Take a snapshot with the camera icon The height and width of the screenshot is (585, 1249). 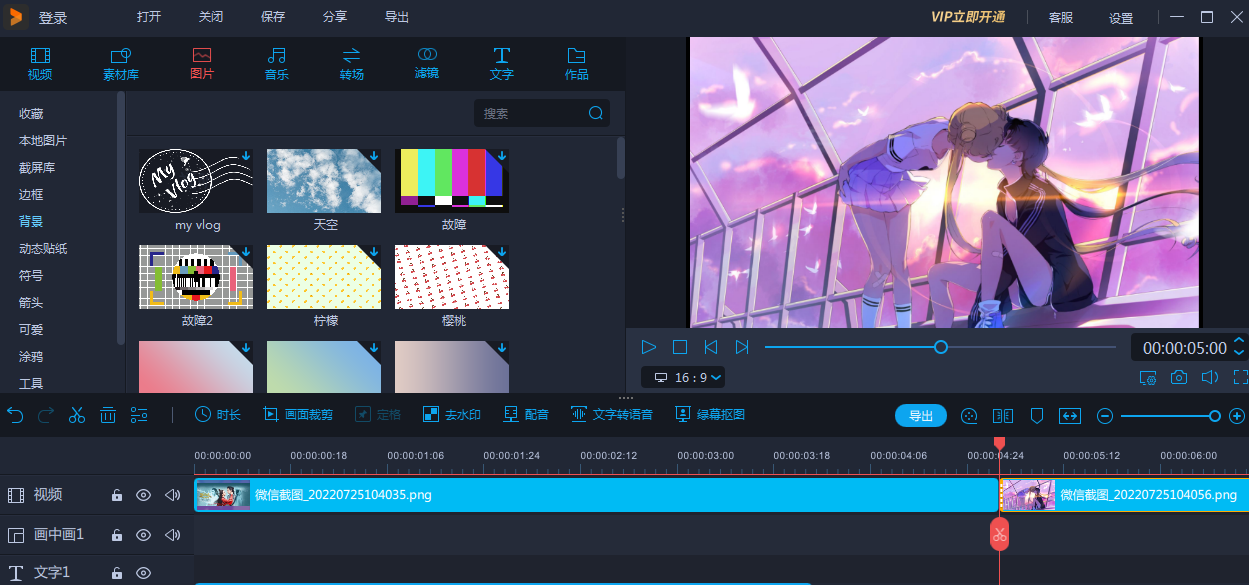tap(1179, 378)
